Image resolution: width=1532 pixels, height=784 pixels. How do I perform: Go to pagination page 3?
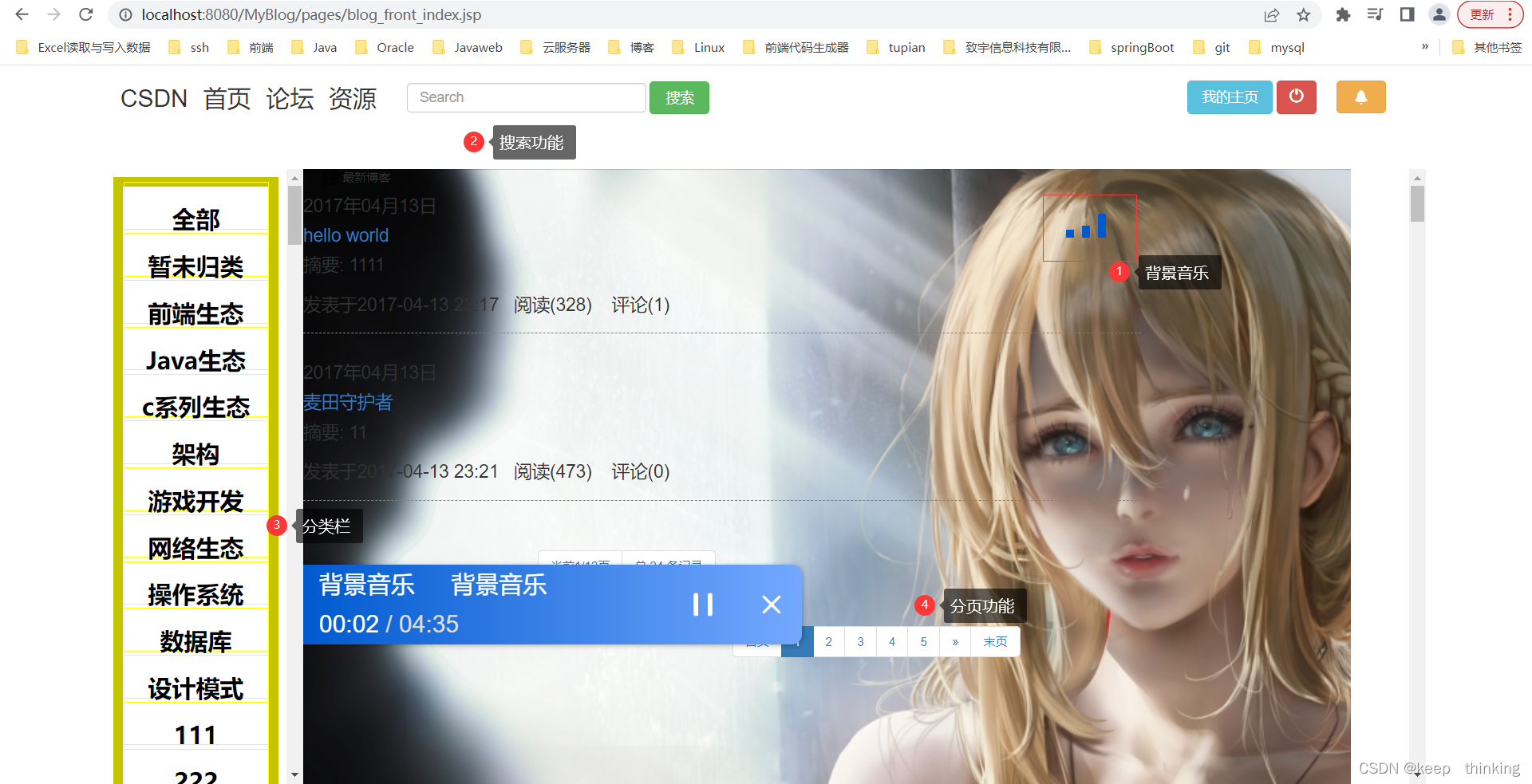click(860, 641)
